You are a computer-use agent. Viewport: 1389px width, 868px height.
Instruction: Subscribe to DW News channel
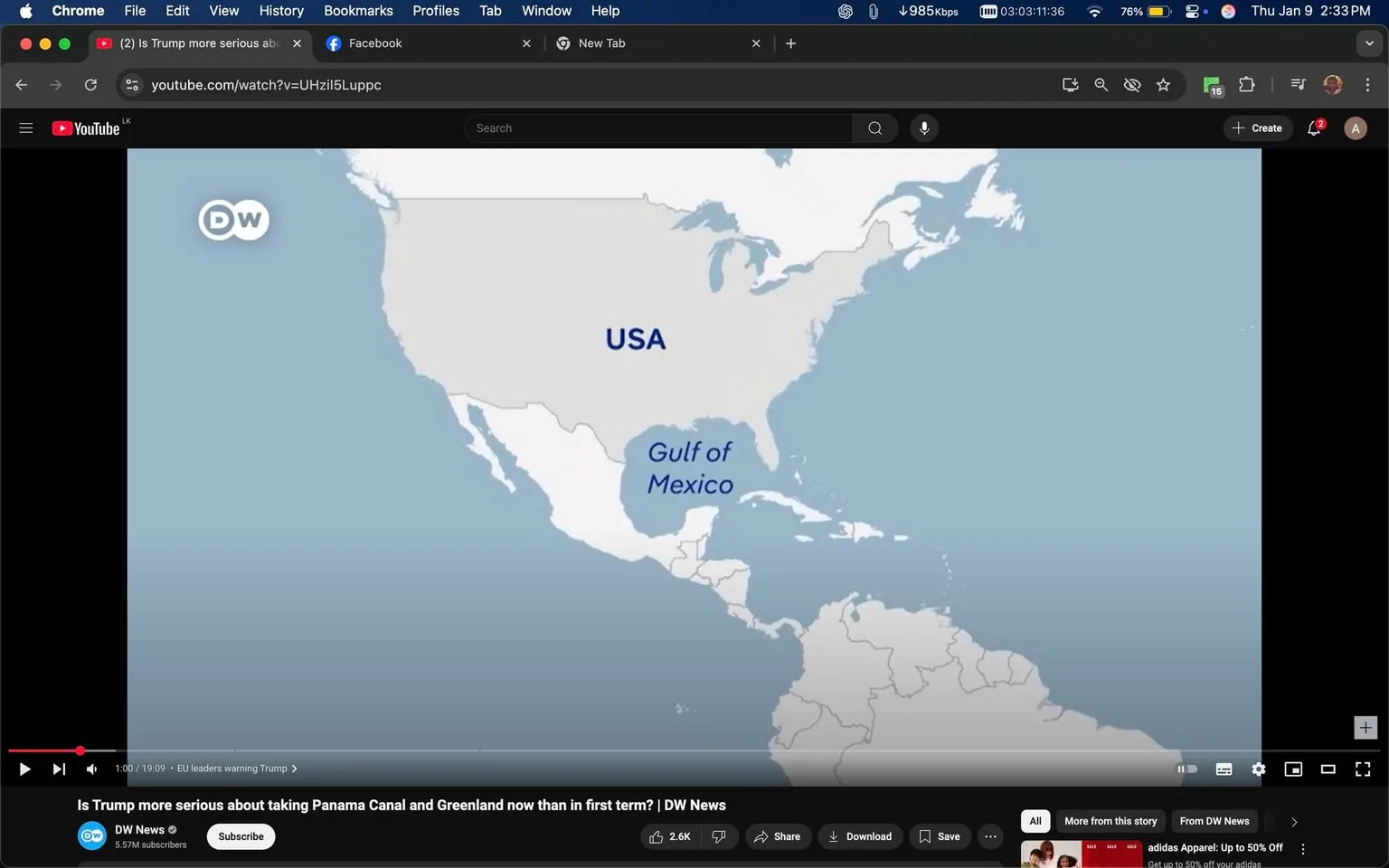(x=240, y=836)
